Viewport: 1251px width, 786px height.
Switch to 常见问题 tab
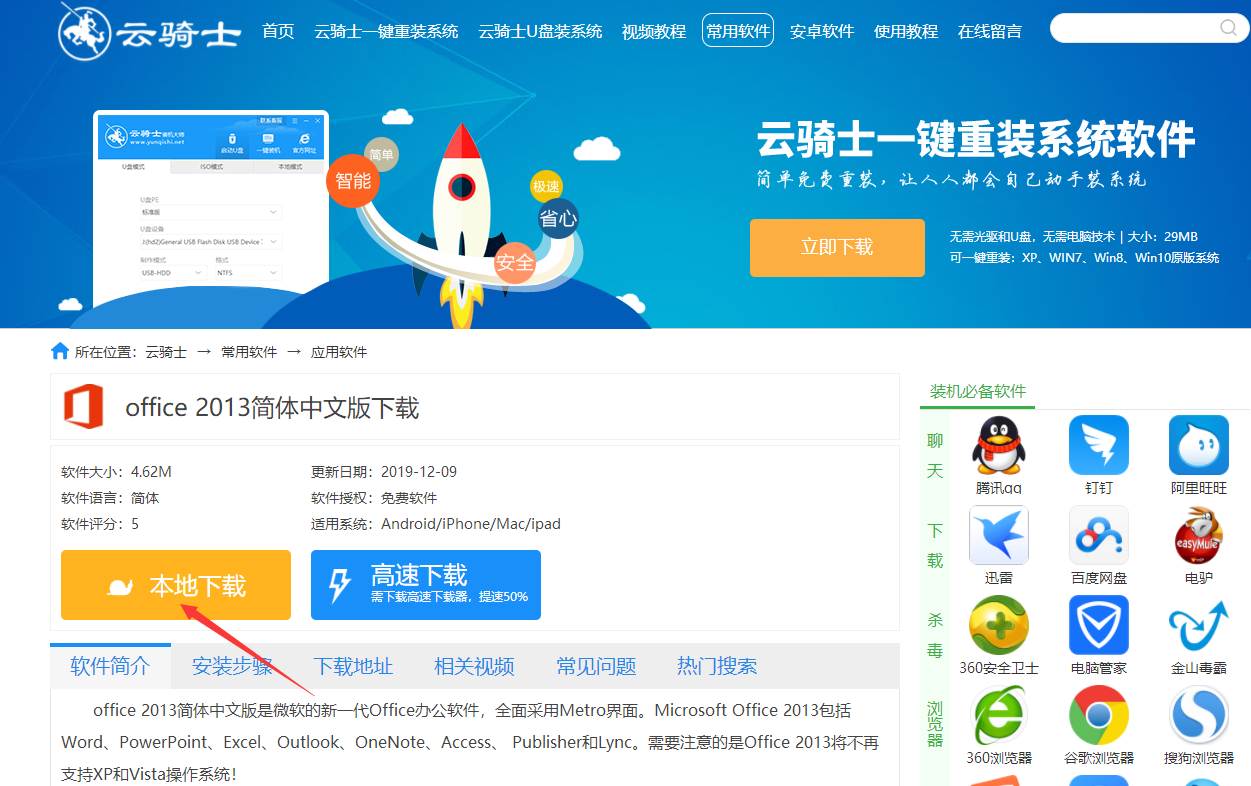click(596, 666)
